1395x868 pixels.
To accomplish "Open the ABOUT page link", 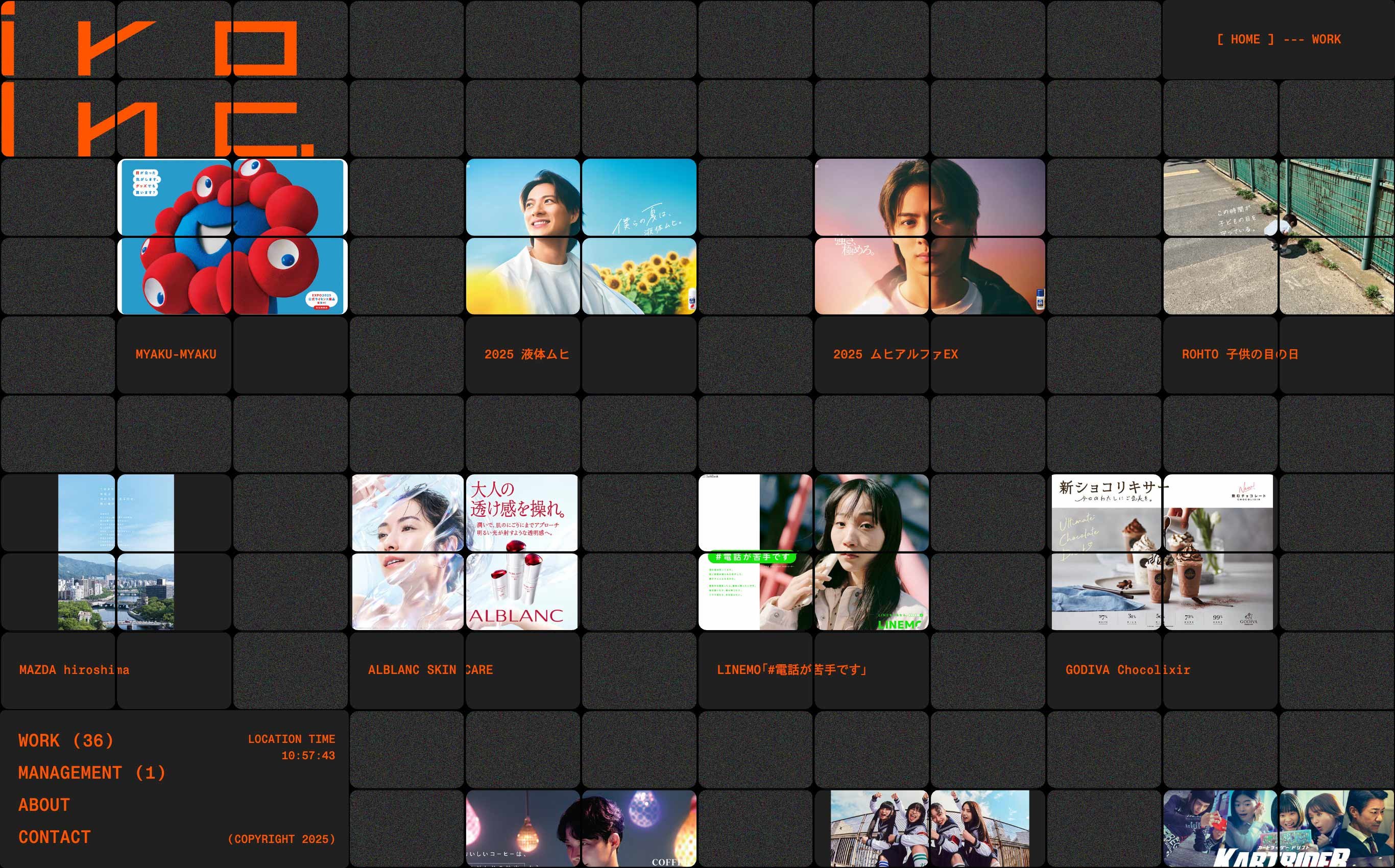I will point(44,805).
